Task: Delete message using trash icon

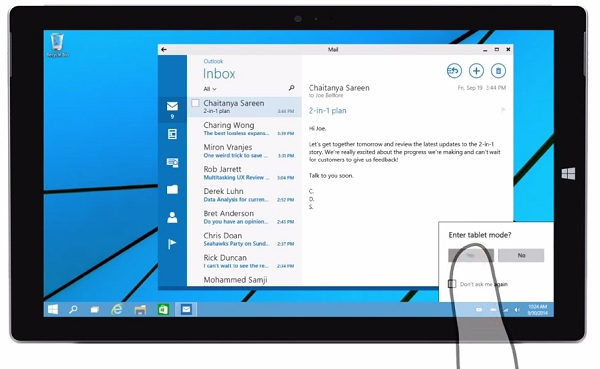Action: point(498,71)
